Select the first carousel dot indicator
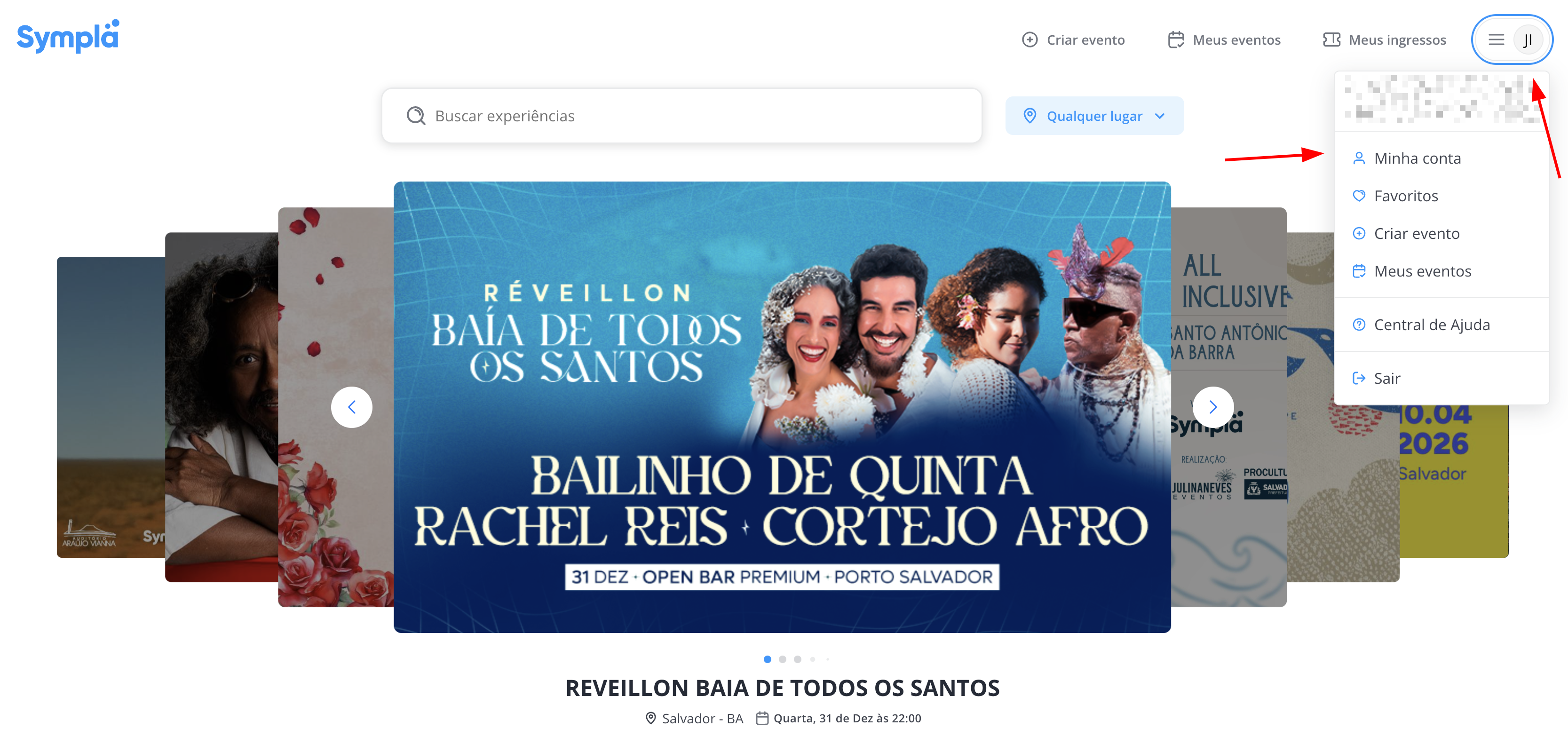The image size is (1568, 744). (767, 659)
